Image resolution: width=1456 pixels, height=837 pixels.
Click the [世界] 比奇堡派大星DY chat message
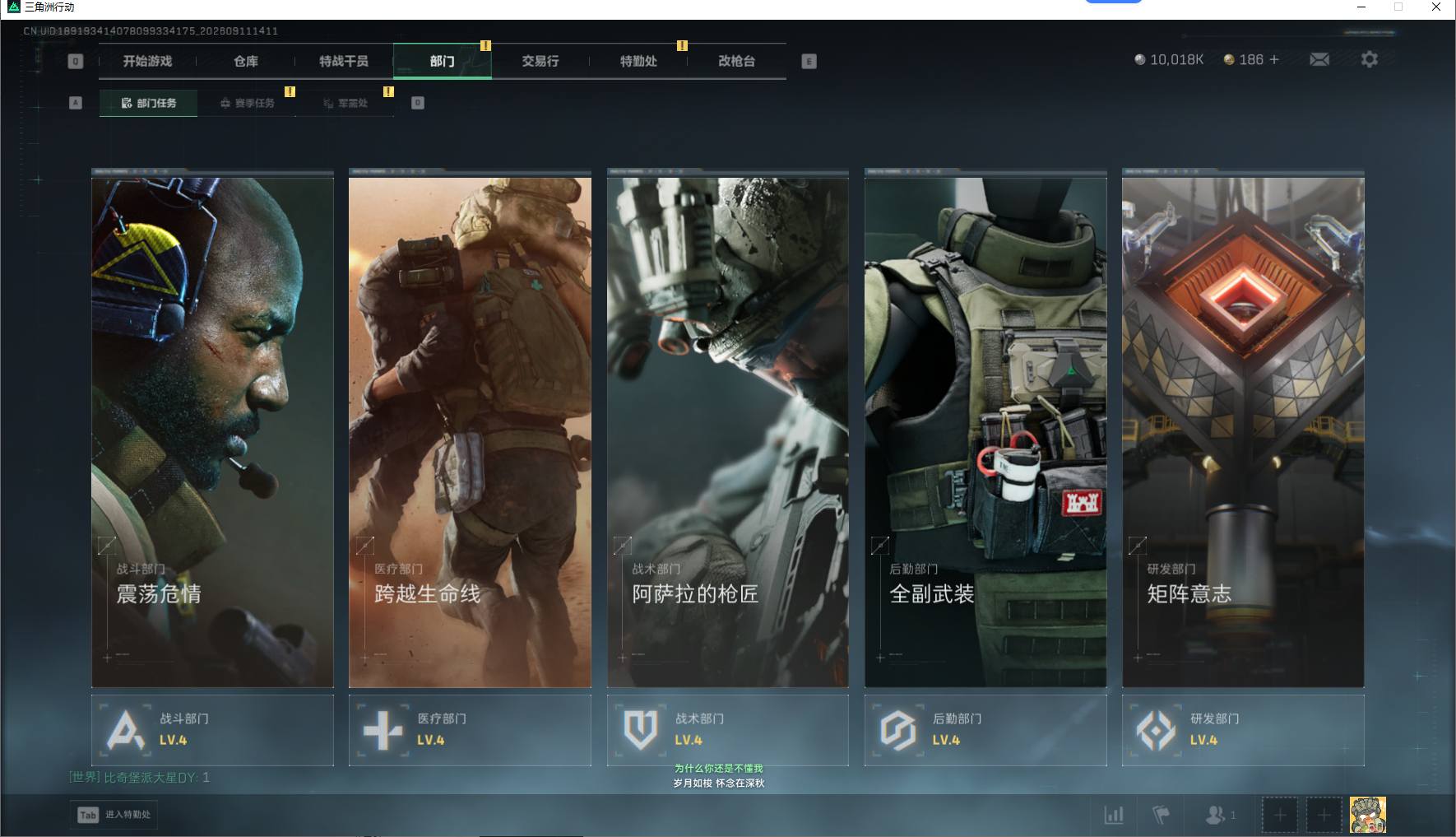pyautogui.click(x=139, y=777)
